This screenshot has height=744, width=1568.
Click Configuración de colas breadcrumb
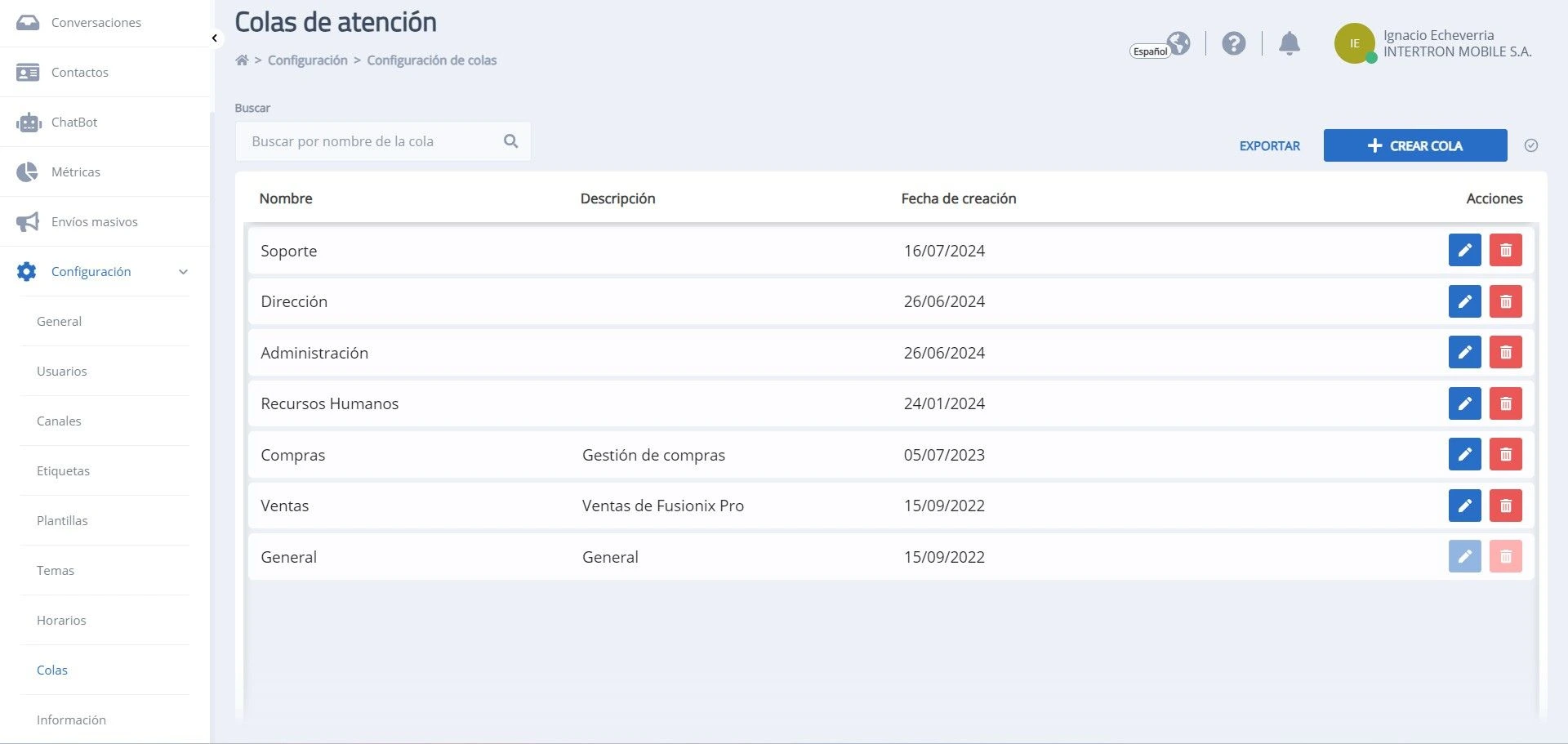click(x=431, y=60)
